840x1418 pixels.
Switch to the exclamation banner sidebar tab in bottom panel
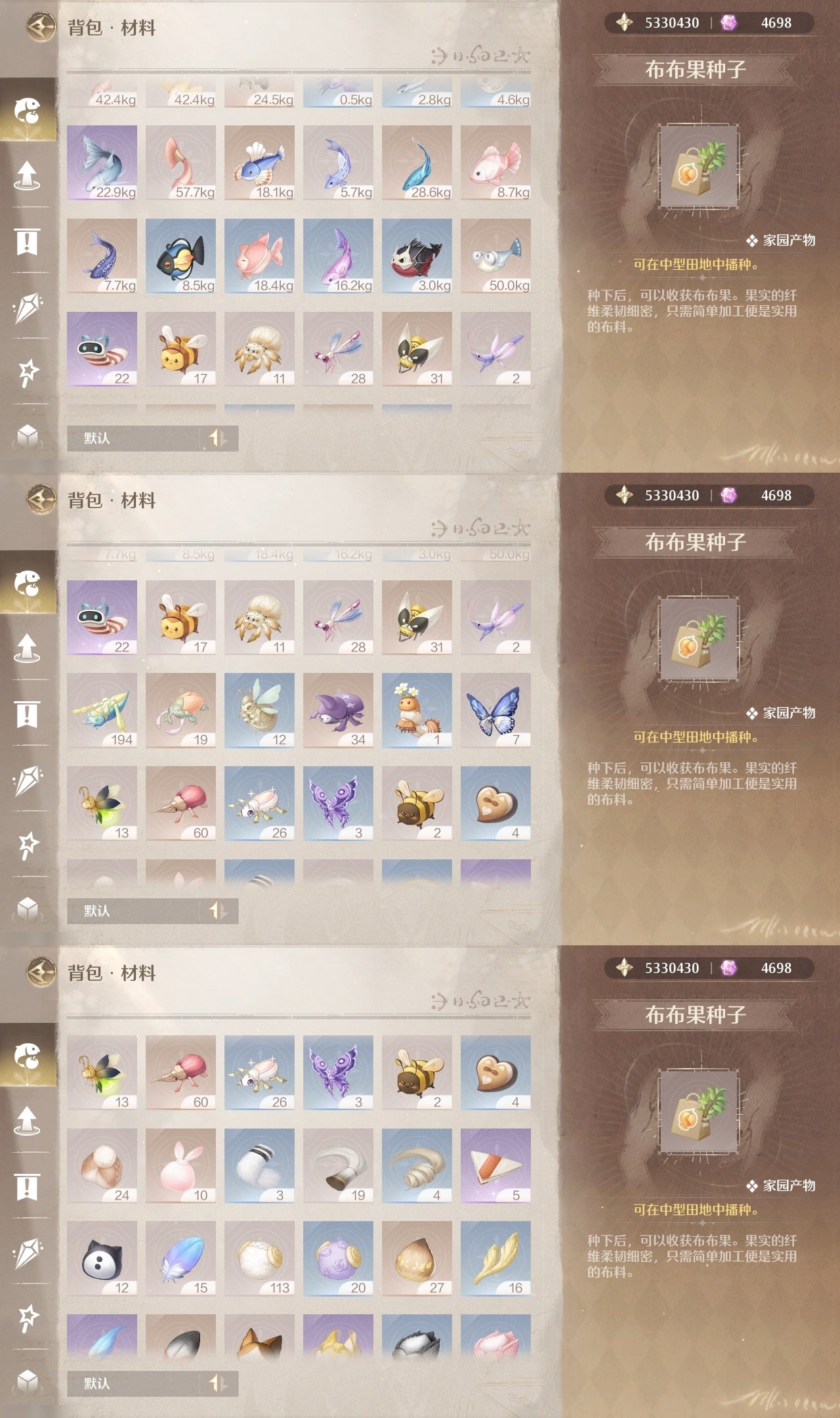pos(28,1186)
